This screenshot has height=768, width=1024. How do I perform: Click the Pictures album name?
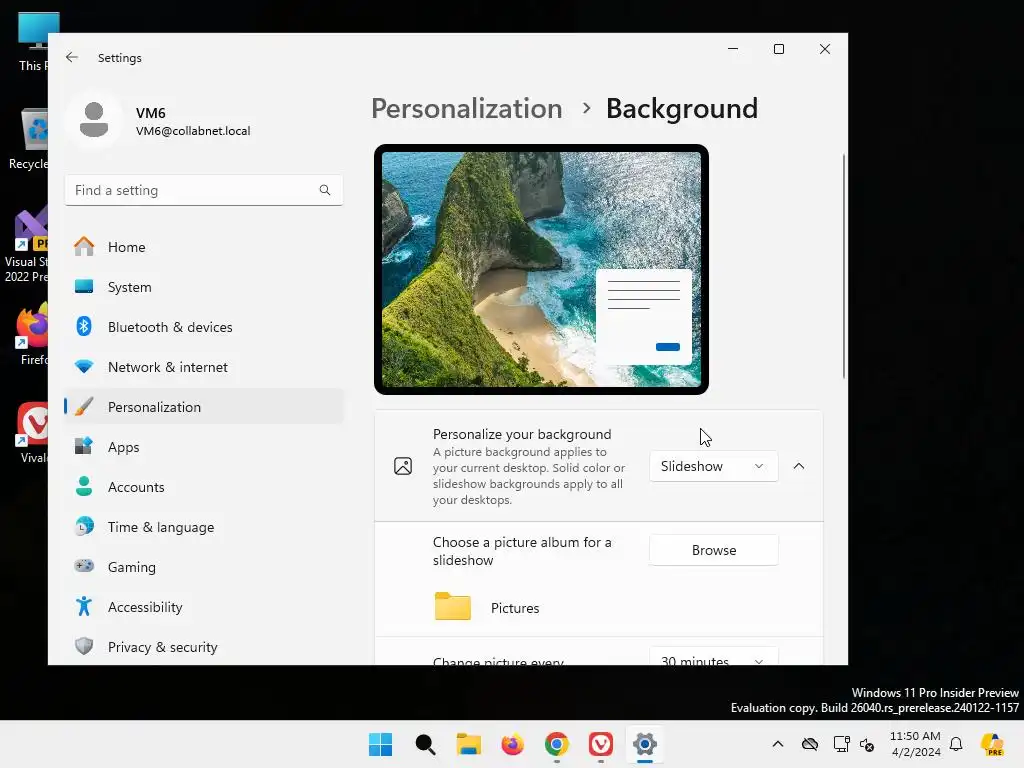click(x=515, y=608)
